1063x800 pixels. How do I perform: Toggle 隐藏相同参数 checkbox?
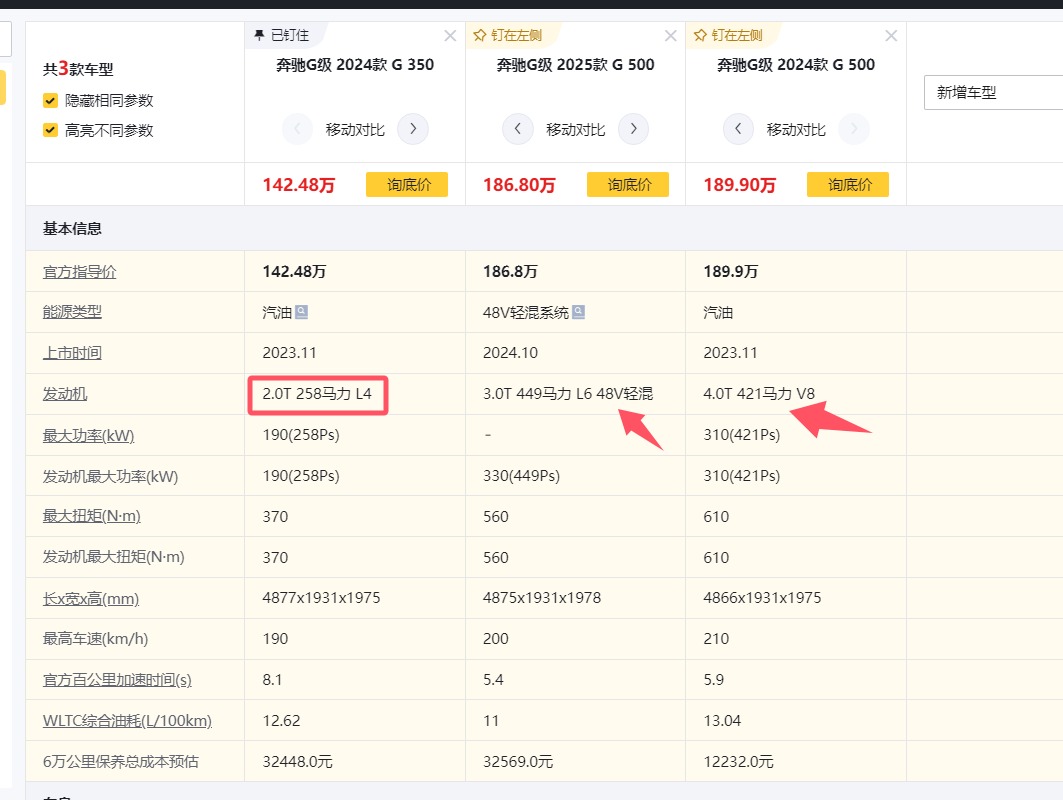(50, 101)
